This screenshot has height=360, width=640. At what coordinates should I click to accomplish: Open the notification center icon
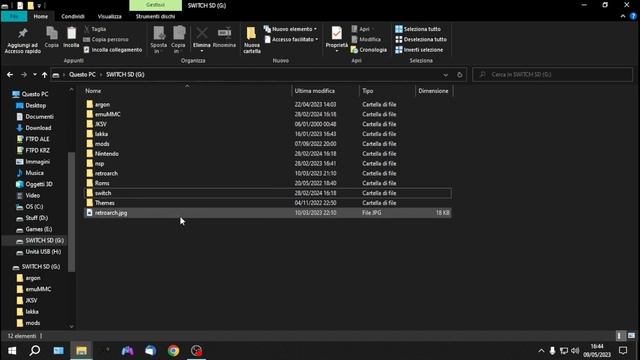pos(623,351)
